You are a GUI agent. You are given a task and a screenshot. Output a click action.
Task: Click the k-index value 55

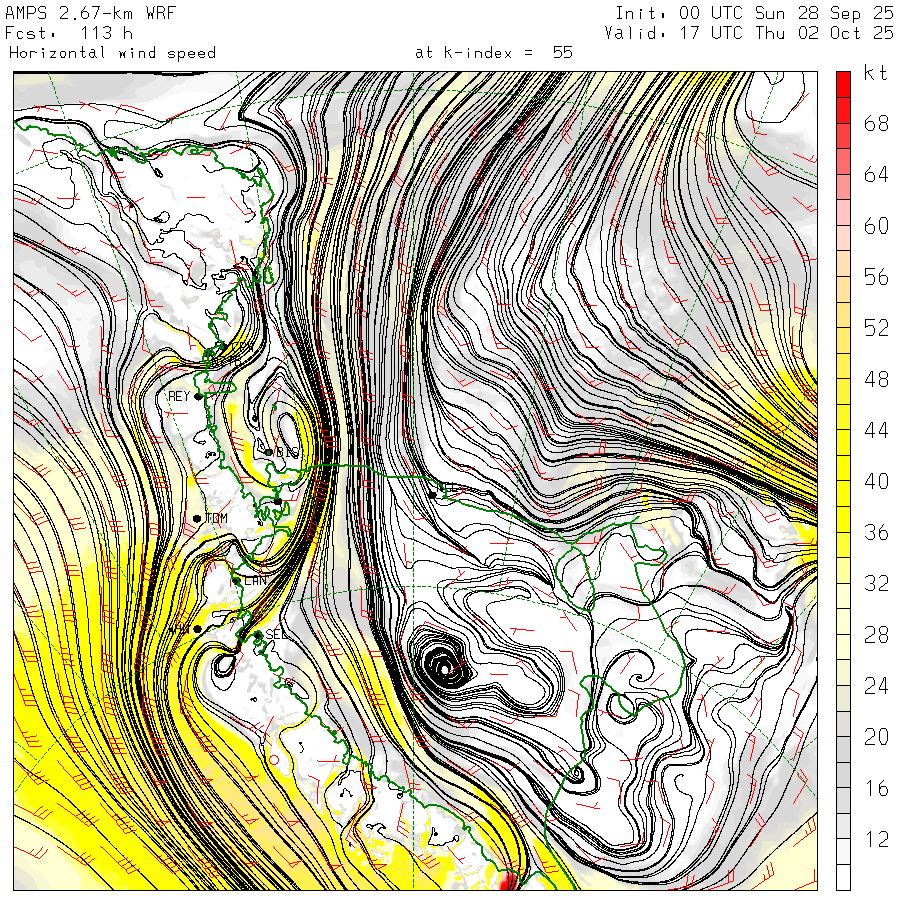click(562, 53)
